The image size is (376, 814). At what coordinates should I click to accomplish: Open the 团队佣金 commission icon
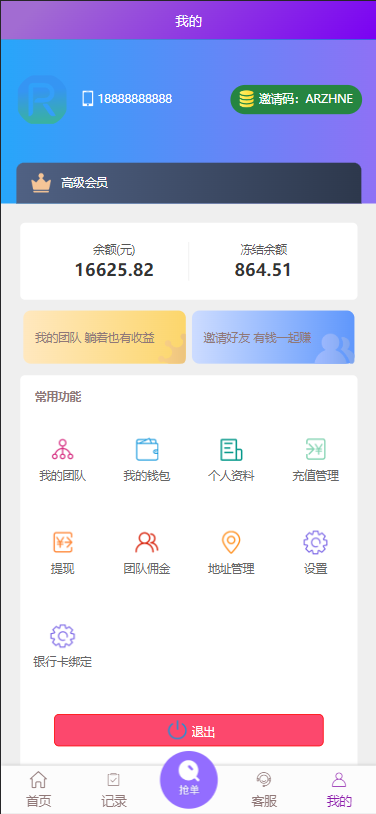147,542
